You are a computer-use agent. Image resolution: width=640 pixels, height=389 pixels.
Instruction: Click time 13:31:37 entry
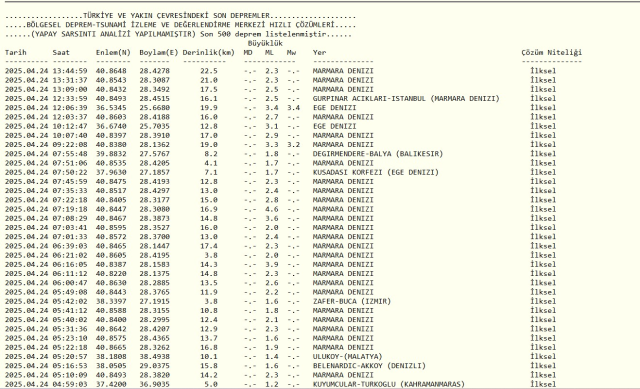[70, 80]
